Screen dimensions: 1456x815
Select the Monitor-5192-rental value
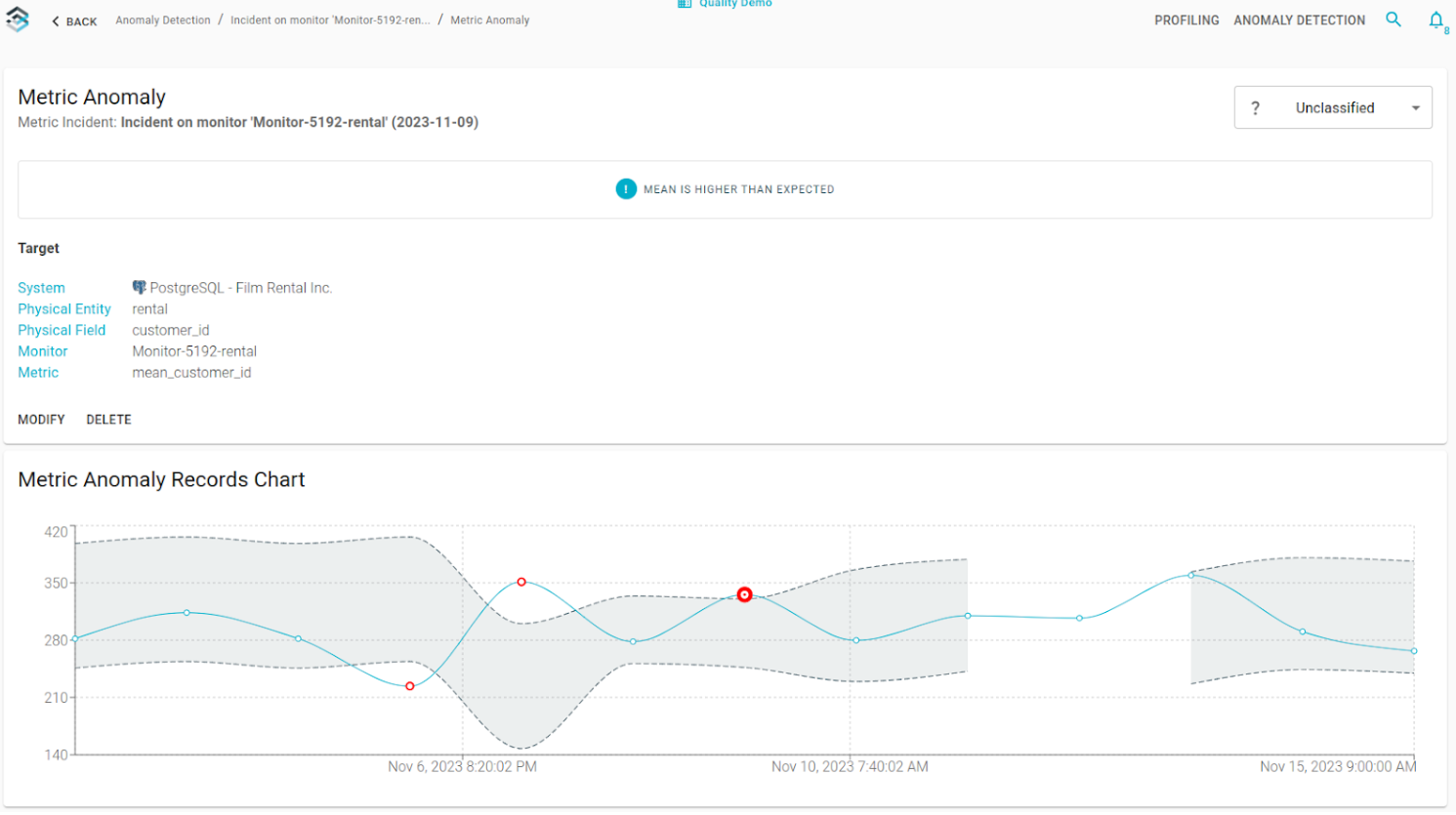[194, 351]
